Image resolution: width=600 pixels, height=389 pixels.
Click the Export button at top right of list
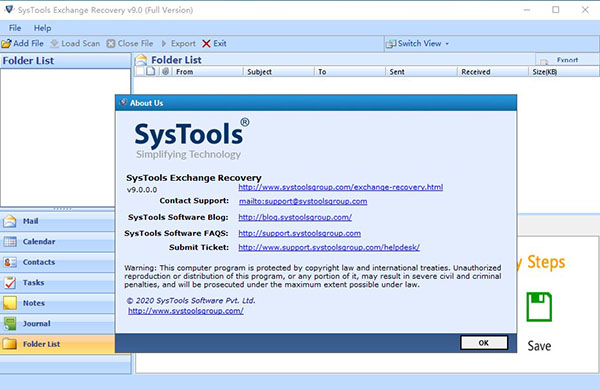(x=567, y=60)
